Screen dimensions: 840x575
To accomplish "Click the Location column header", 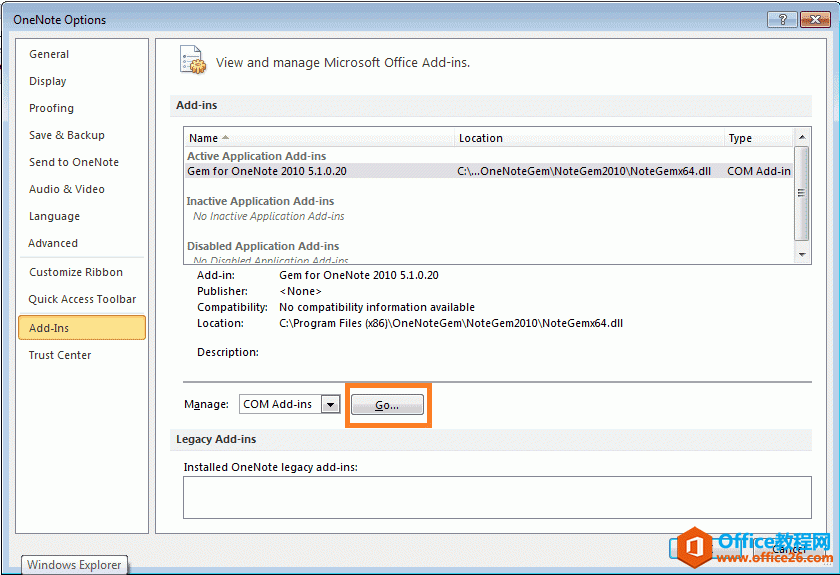I will 589,138.
